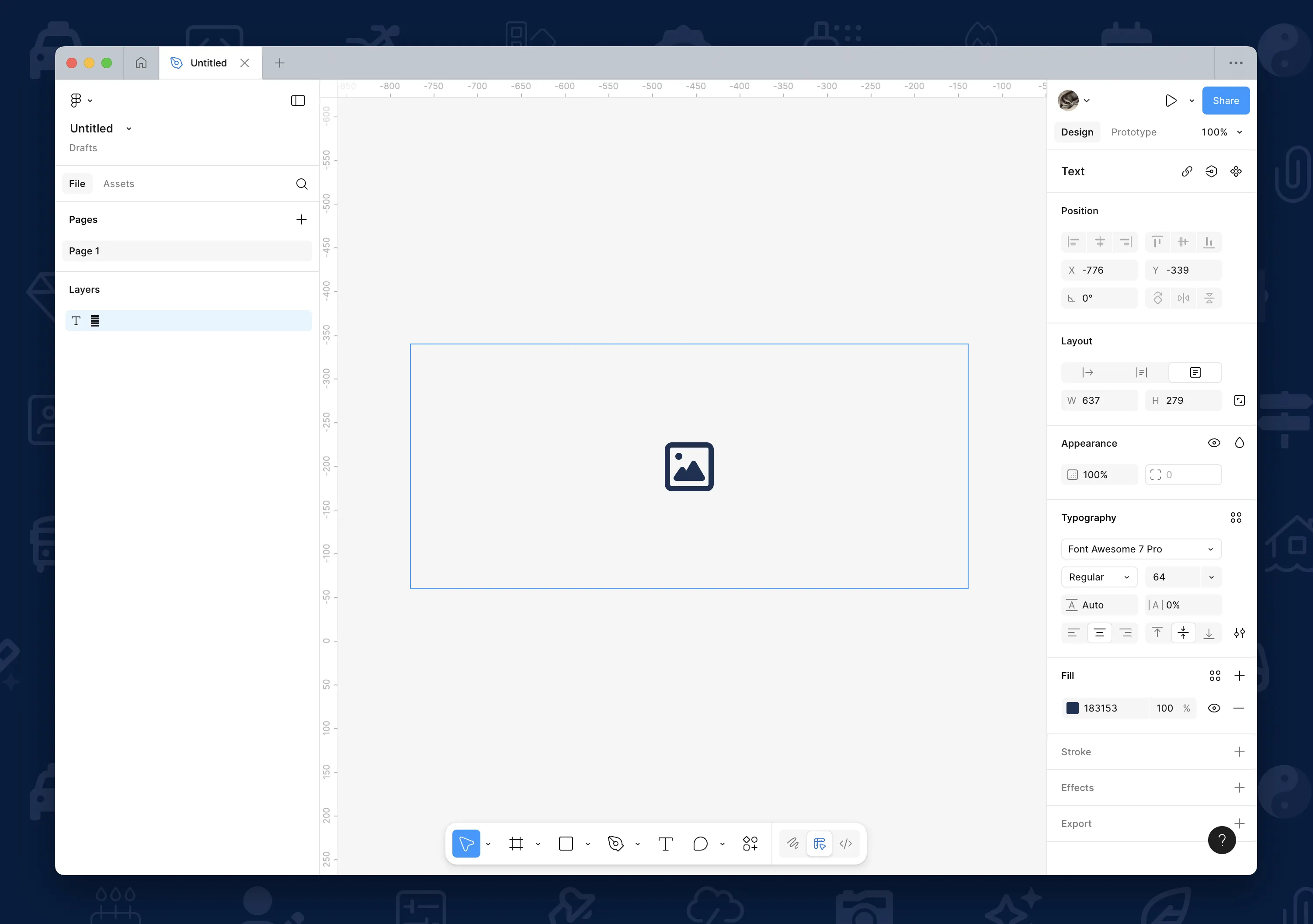Expand Rectangle shape tools chevron
Image resolution: width=1313 pixels, height=924 pixels.
587,844
